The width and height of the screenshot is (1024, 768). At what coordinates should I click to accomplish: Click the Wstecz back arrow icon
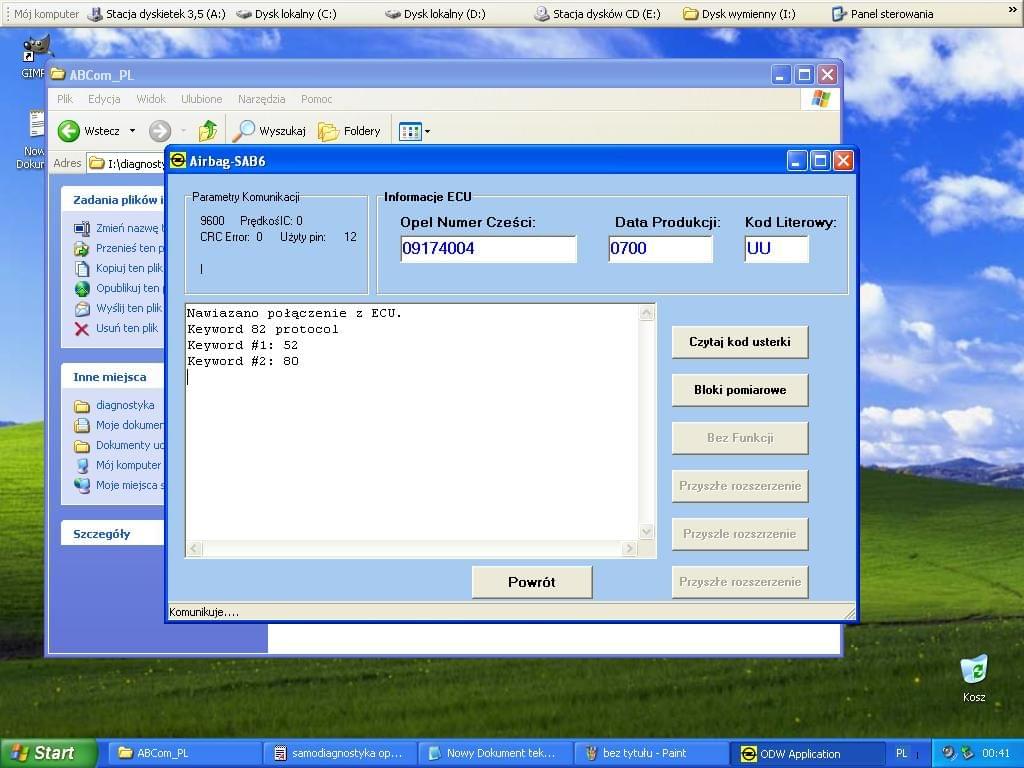click(x=69, y=131)
